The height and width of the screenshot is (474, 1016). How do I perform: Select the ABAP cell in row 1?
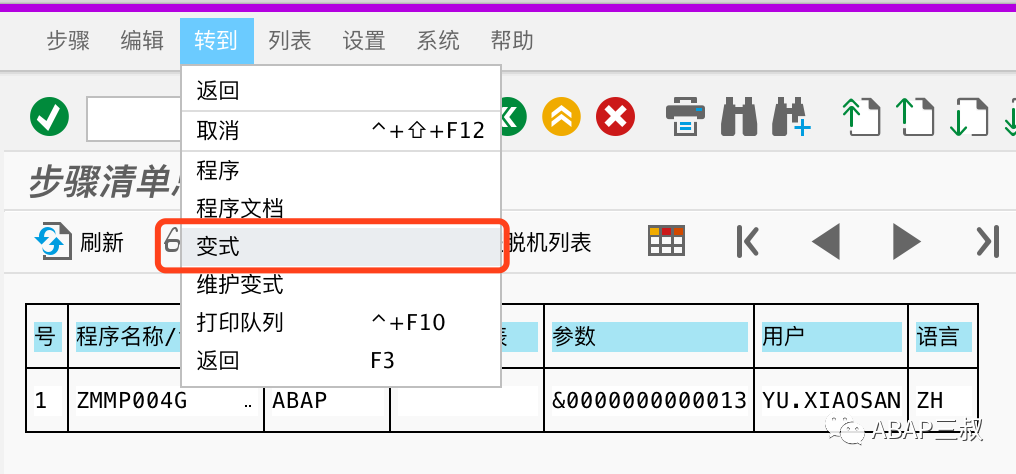[327, 401]
